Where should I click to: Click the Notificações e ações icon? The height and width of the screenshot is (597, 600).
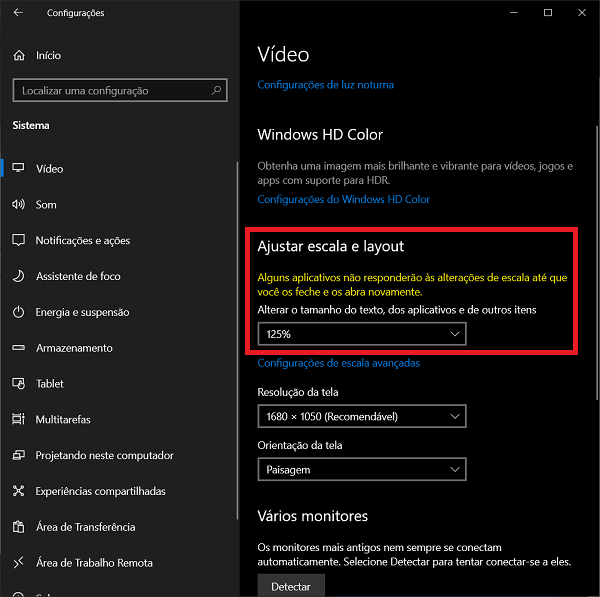tap(17, 241)
